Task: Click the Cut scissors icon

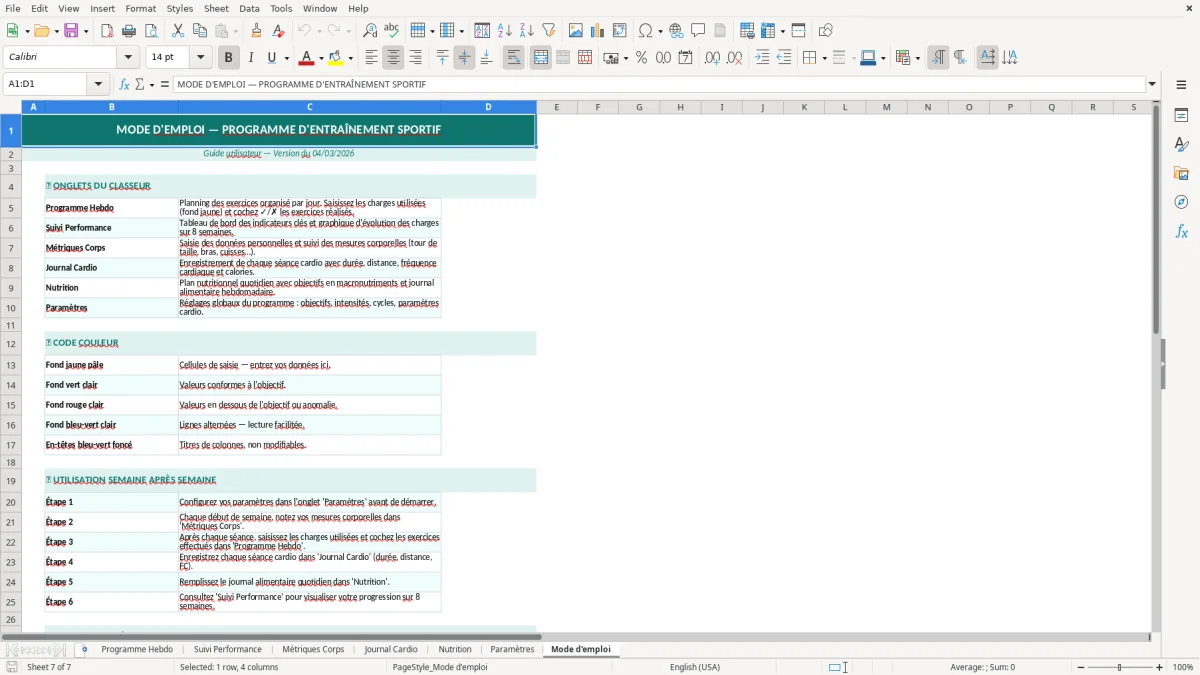Action: 178,31
